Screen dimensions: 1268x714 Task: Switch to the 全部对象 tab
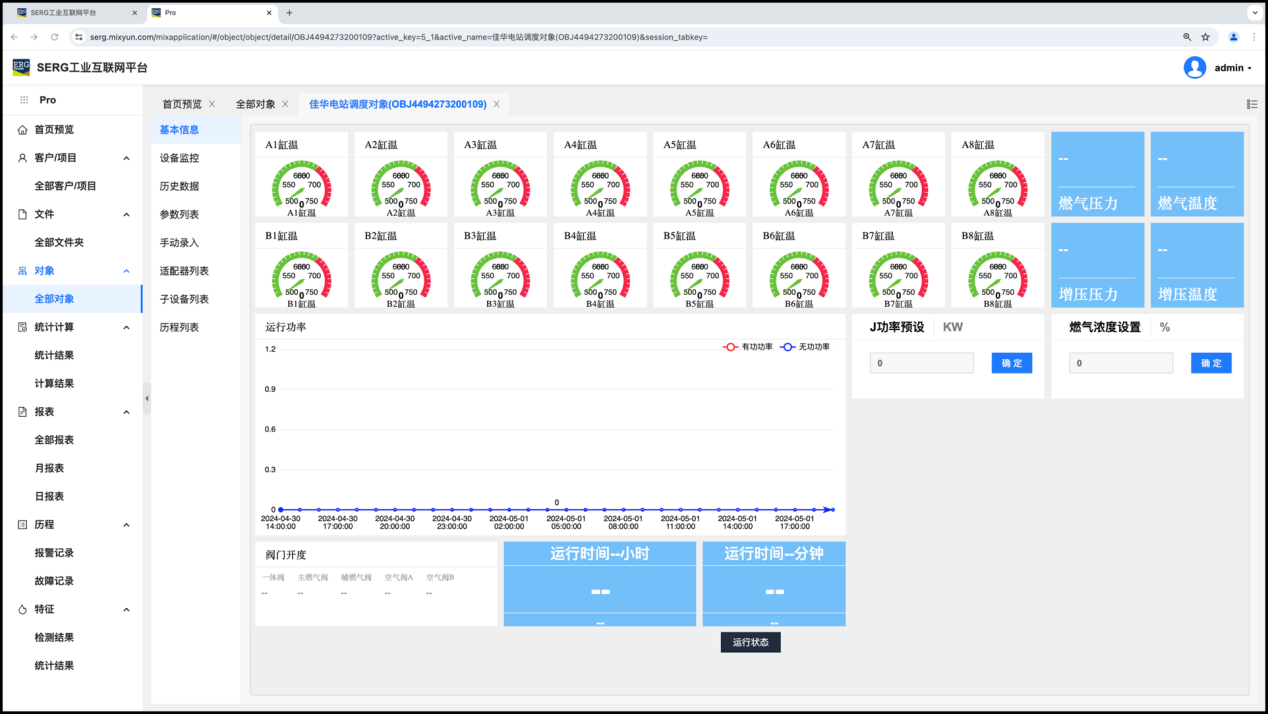[255, 104]
